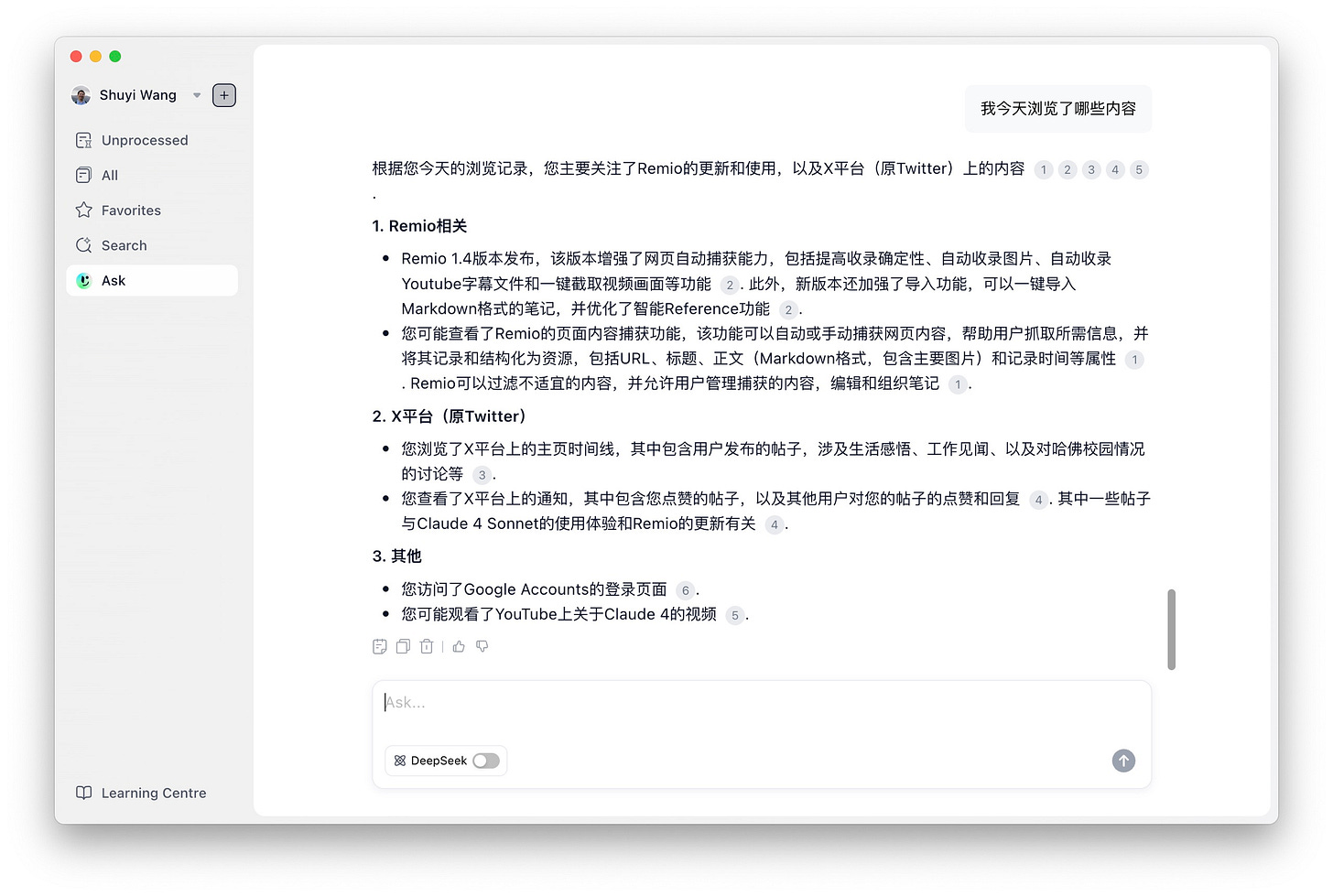1333x896 pixels.
Task: Open the Unprocessed section in sidebar
Action: pos(152,140)
